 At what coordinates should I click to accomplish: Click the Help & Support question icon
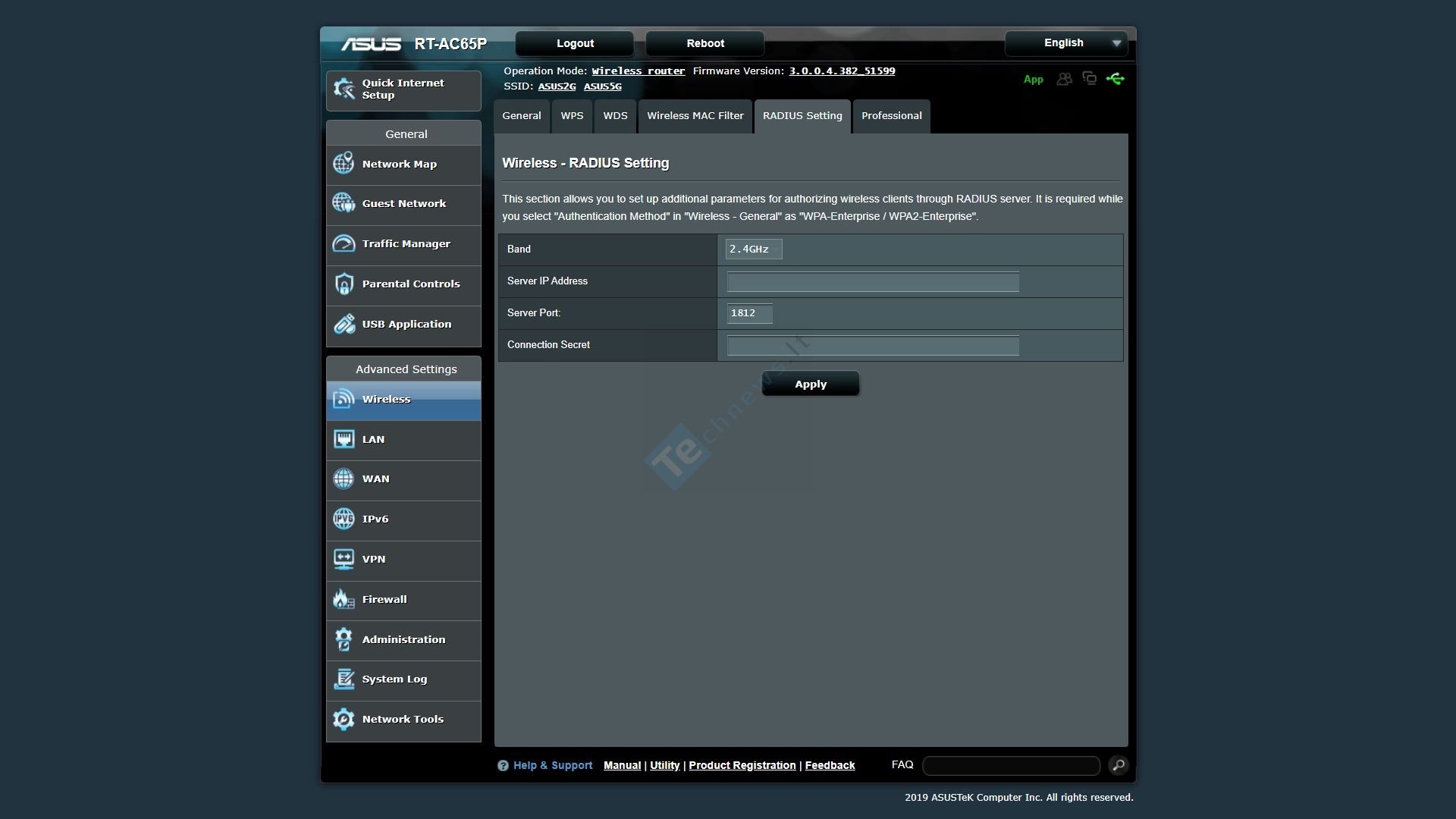503,766
